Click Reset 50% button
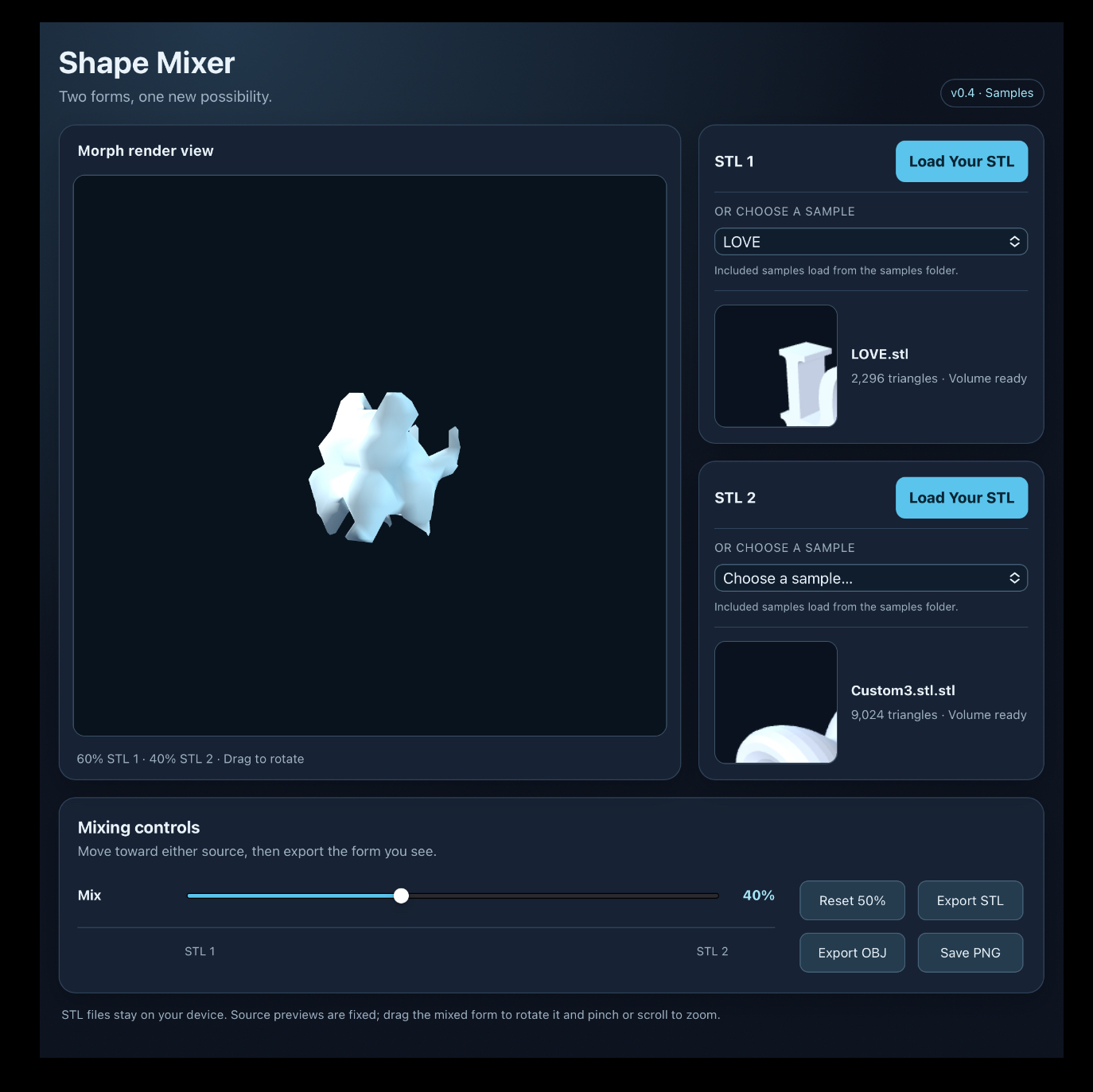Image resolution: width=1093 pixels, height=1092 pixels. (852, 900)
